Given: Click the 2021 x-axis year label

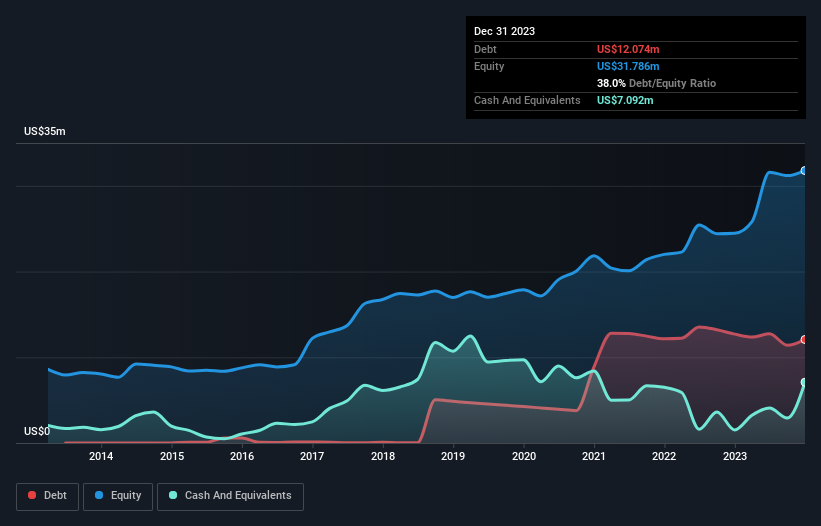Looking at the screenshot, I should coord(594,457).
